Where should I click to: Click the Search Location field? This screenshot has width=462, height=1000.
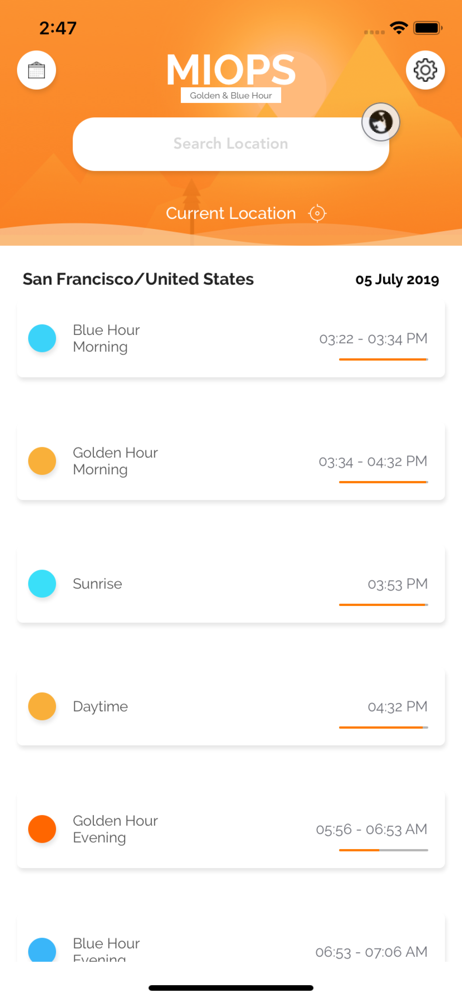tap(231, 143)
